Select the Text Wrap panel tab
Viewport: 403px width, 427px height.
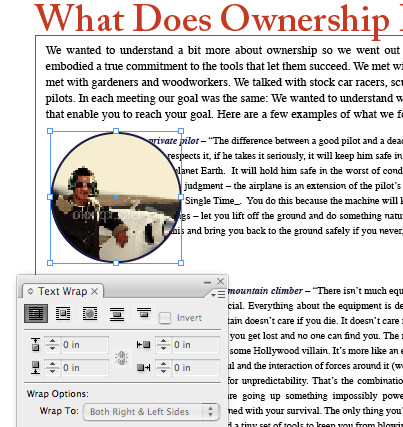[62, 291]
